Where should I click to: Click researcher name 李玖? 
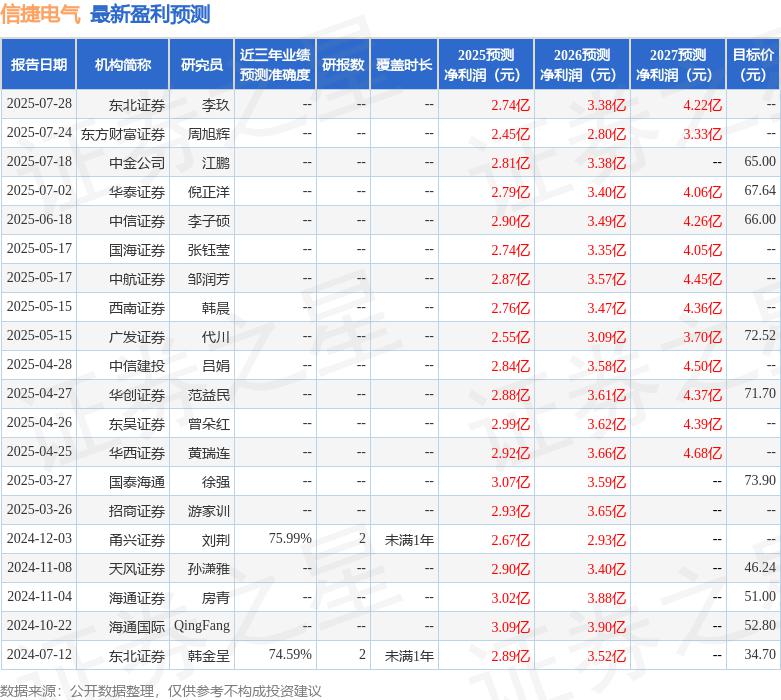coord(216,105)
